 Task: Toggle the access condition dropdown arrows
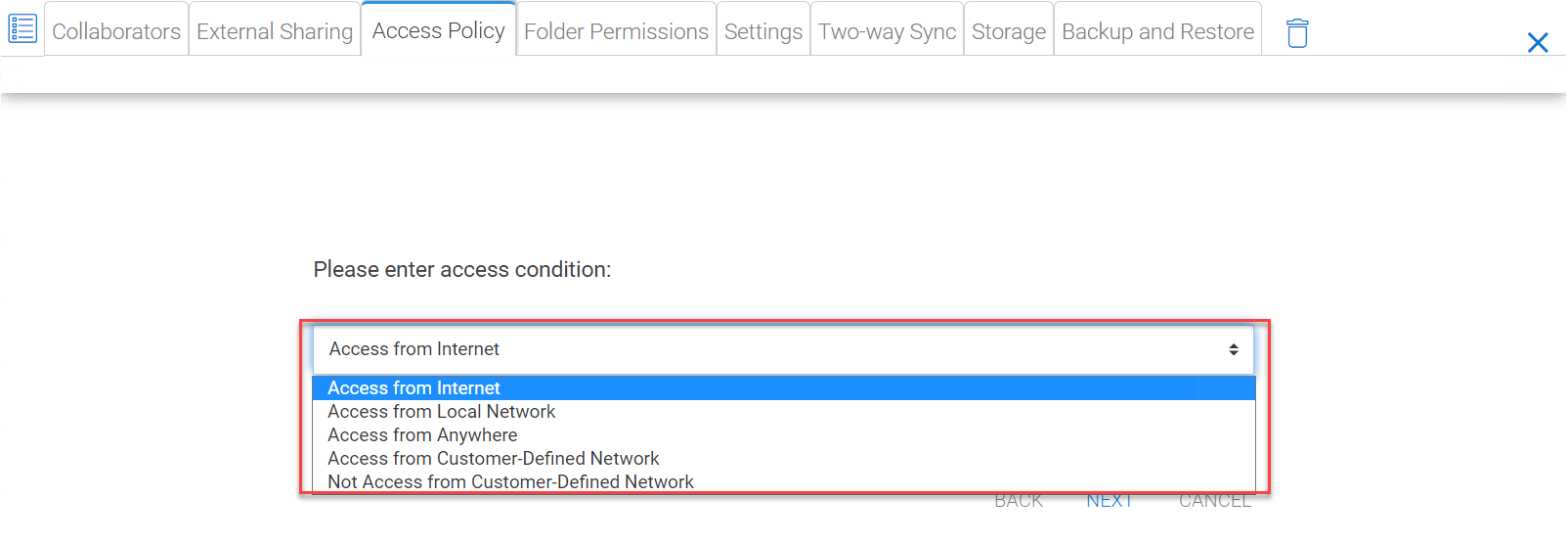(1234, 349)
